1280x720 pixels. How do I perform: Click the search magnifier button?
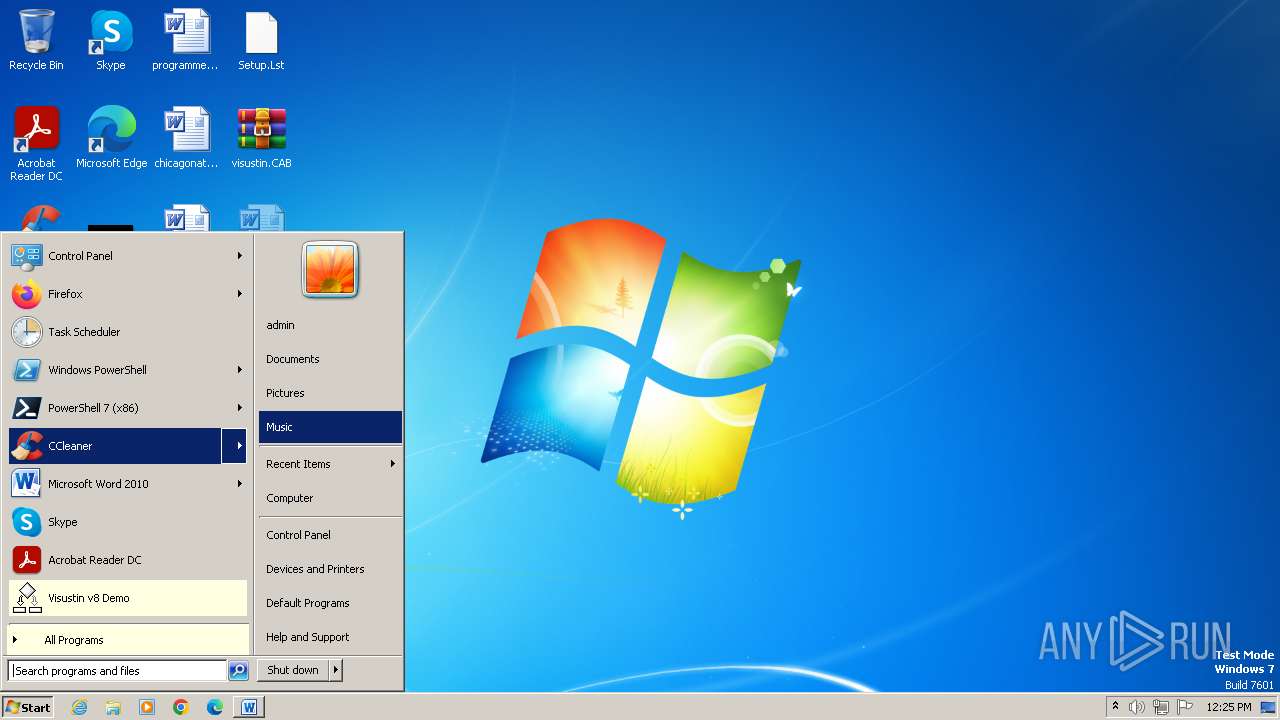click(x=238, y=671)
